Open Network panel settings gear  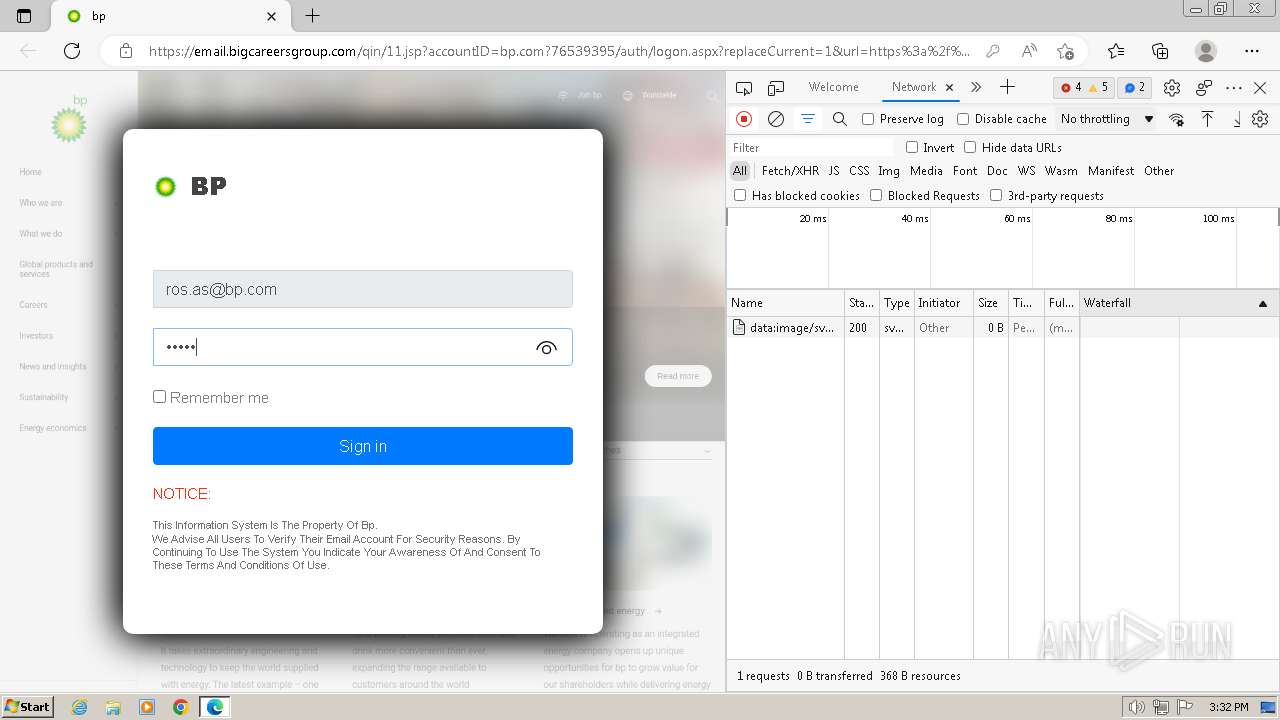(x=1260, y=119)
